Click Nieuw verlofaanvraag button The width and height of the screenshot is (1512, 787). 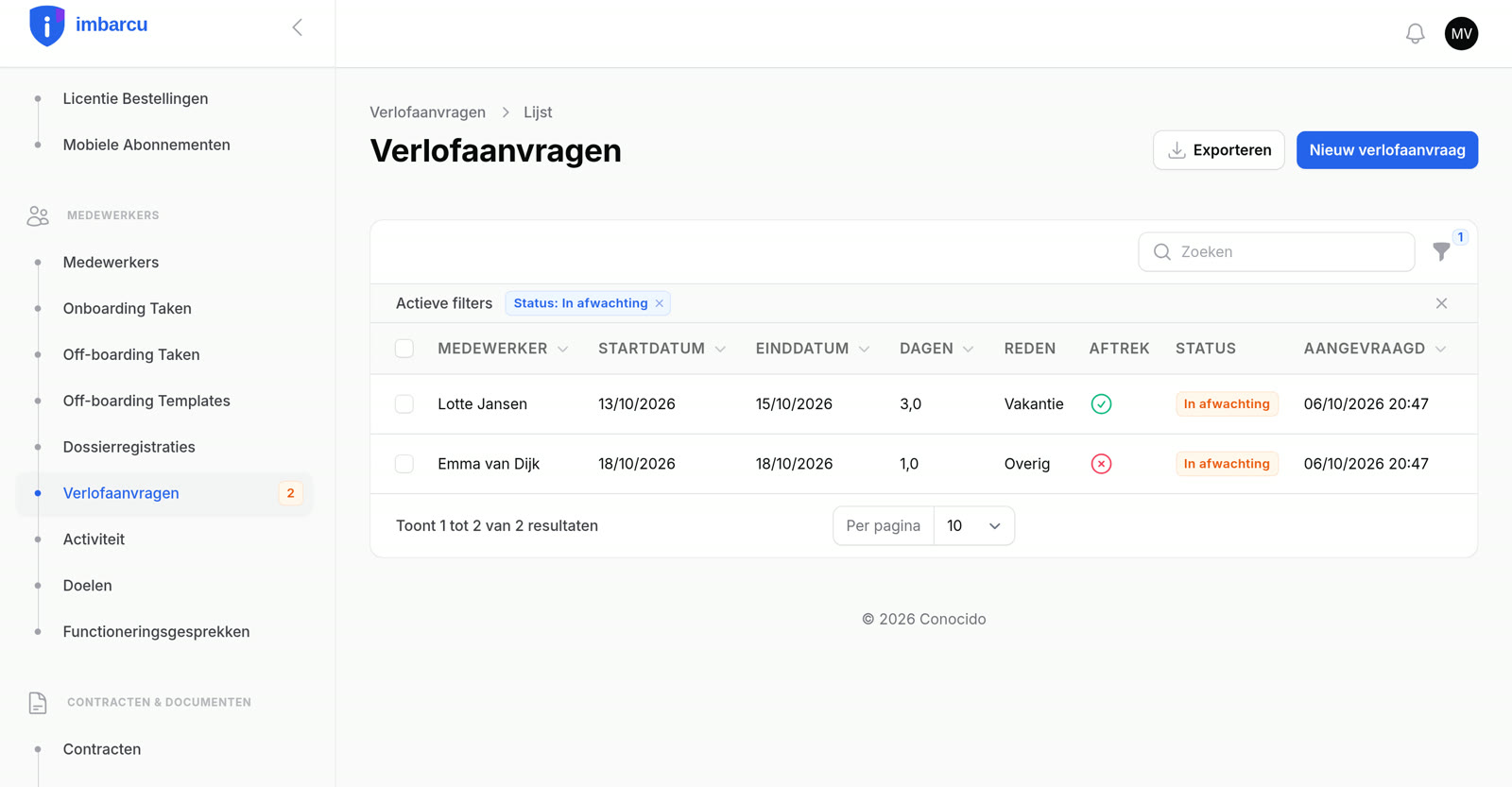pyautogui.click(x=1387, y=150)
